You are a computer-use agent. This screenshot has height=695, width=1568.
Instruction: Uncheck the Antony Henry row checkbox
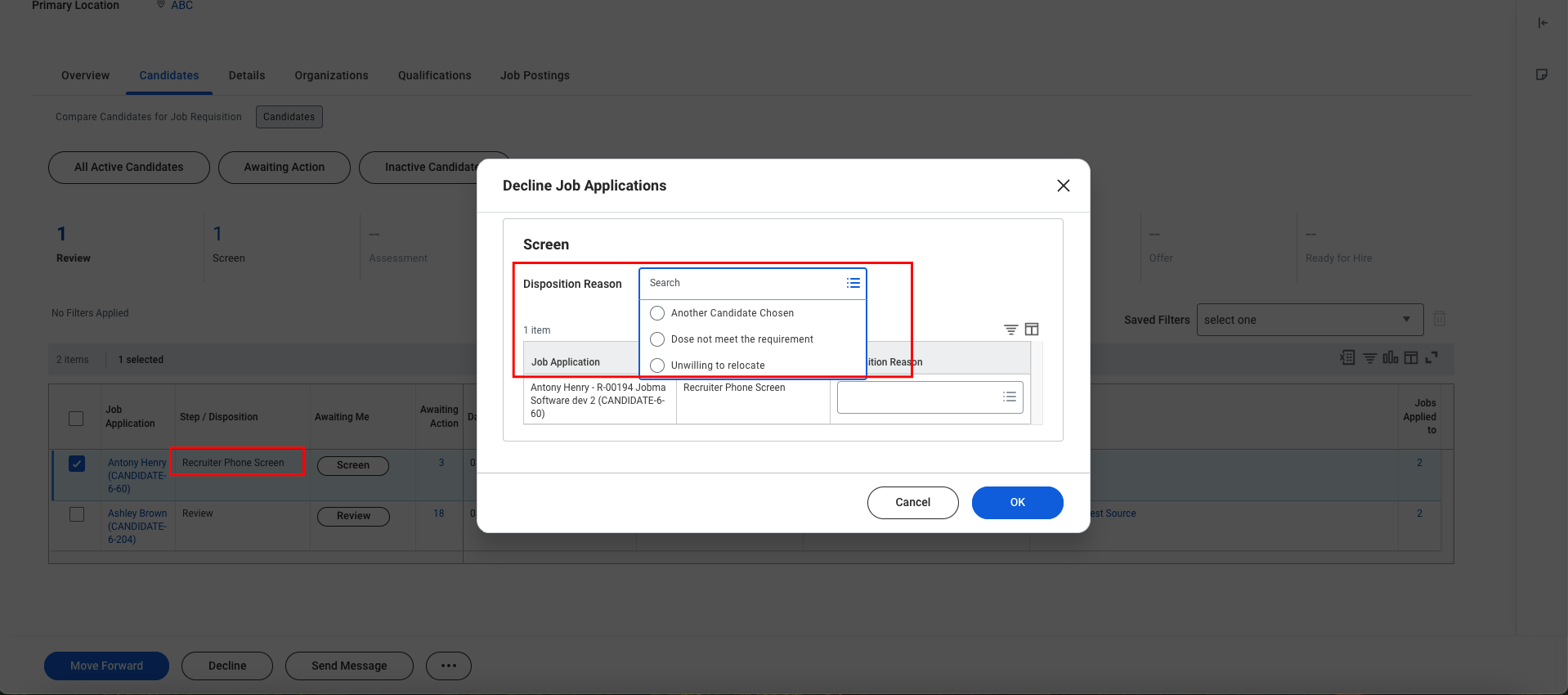pos(77,464)
